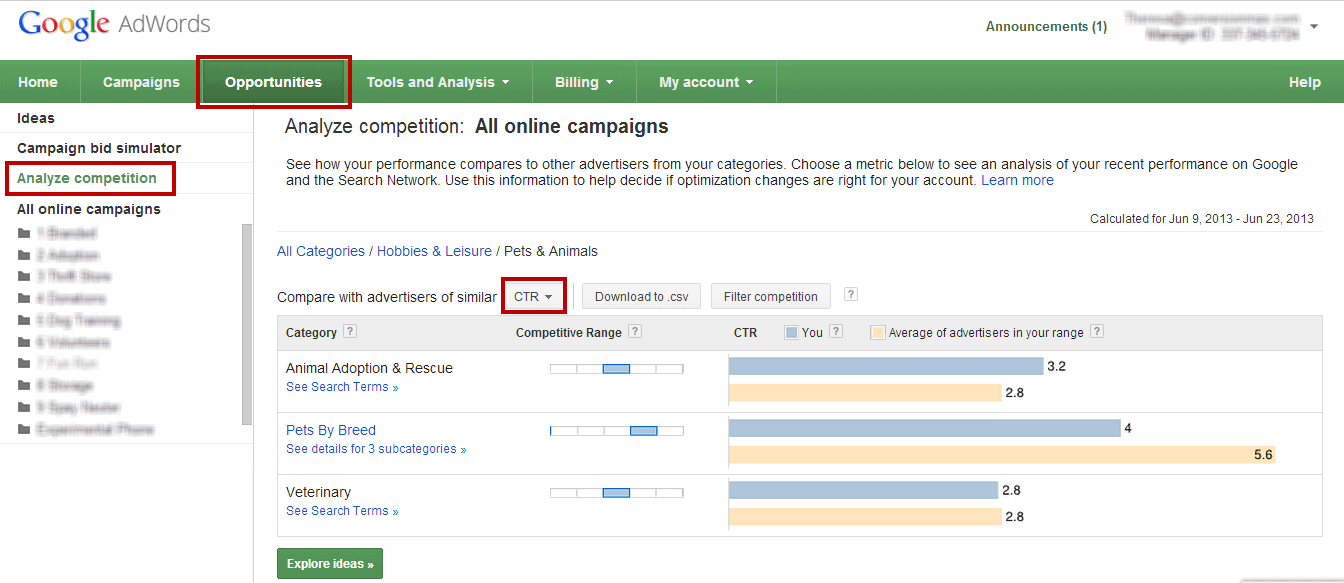Open the Help menu item
The image size is (1344, 583).
1305,82
